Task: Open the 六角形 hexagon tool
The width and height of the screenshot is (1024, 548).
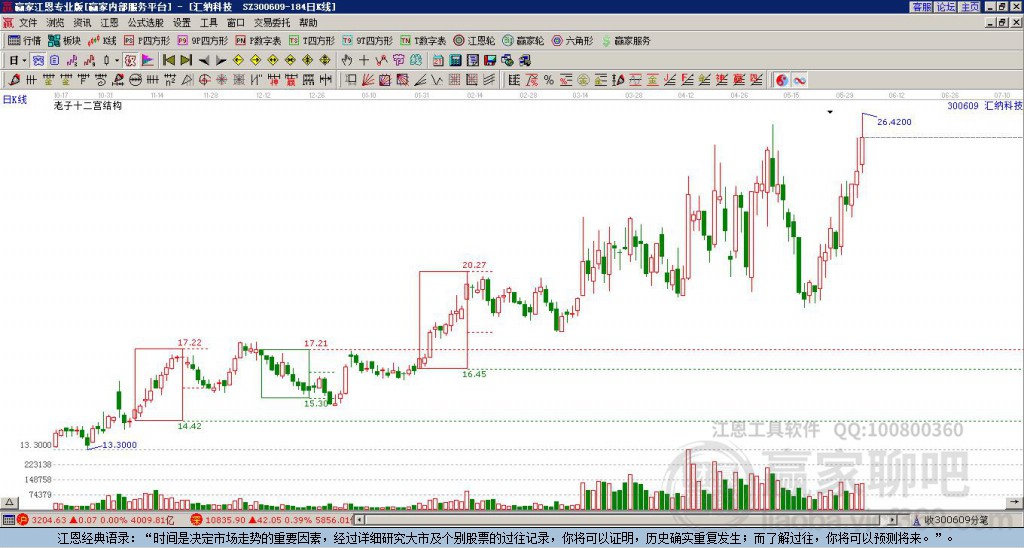Action: coord(572,40)
